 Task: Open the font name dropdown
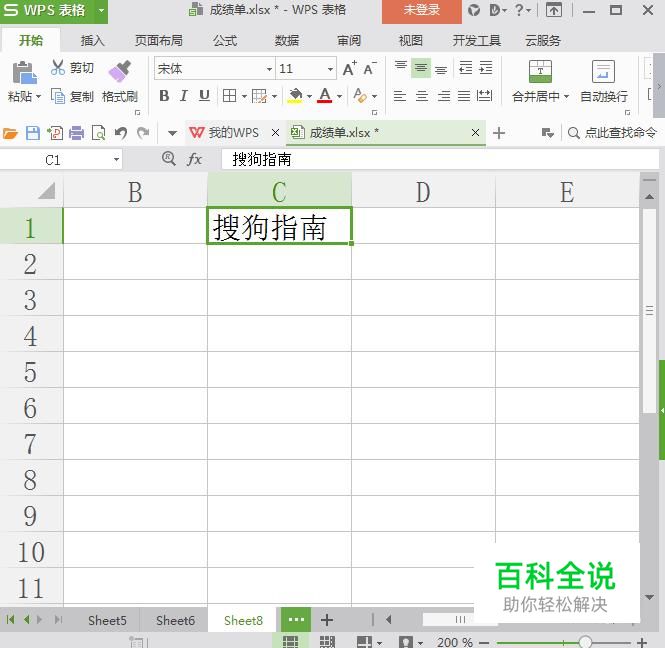[x=269, y=69]
